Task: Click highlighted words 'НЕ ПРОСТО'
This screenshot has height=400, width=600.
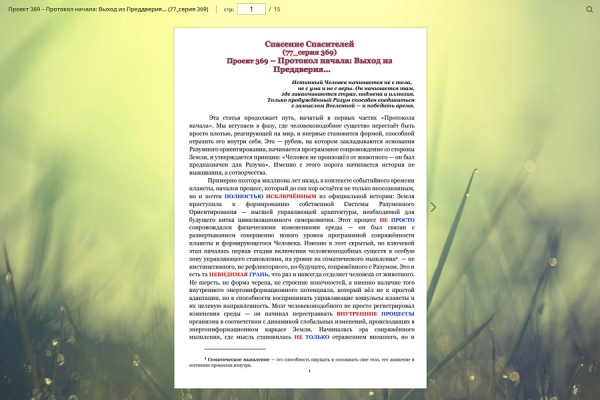Action: 397,220
